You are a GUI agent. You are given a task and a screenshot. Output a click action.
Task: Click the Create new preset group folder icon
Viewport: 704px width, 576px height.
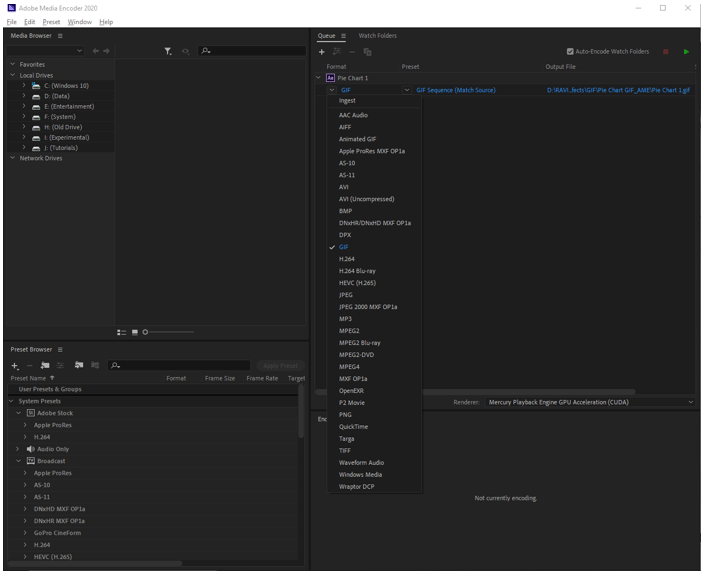pyautogui.click(x=45, y=365)
